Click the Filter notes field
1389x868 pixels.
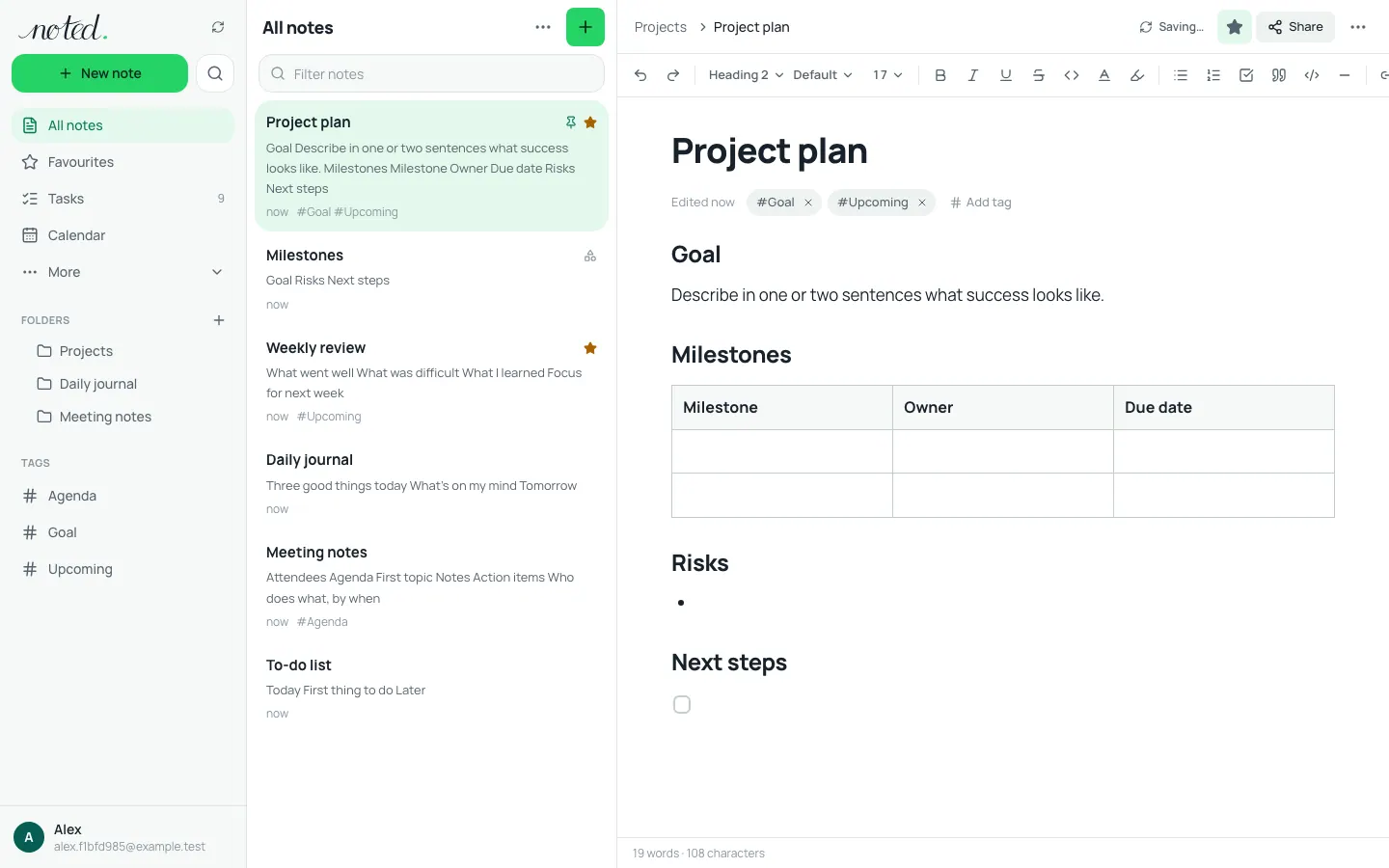pos(431,73)
